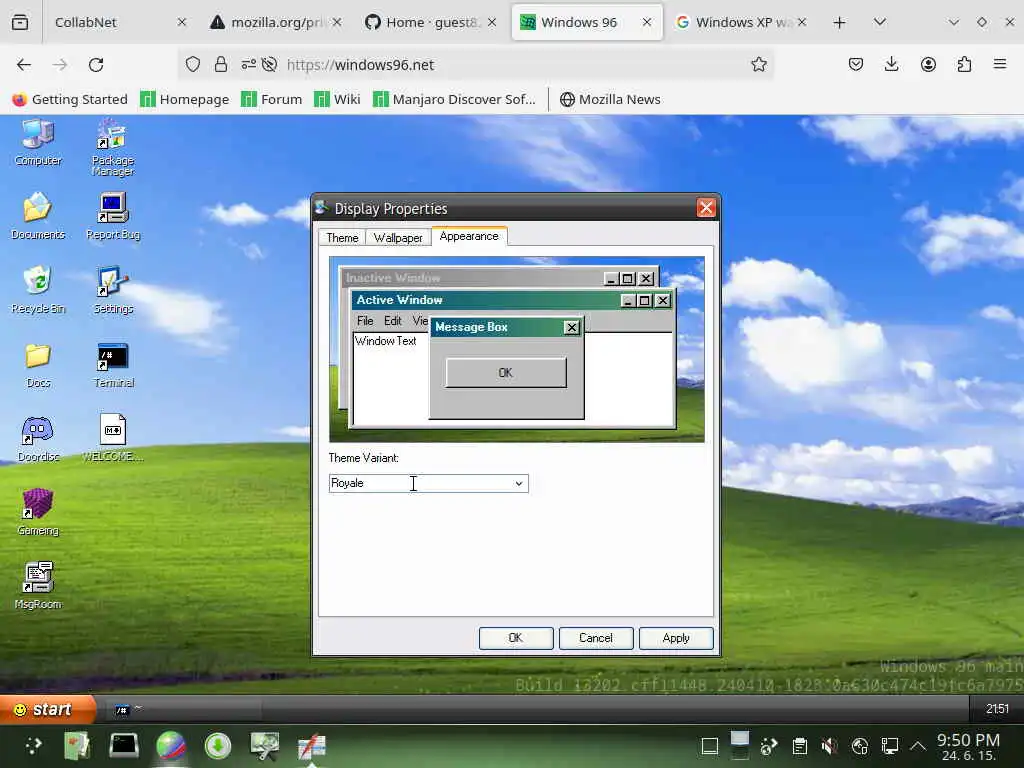Click the Windows 96 start button
The width and height of the screenshot is (1024, 768).
click(x=47, y=709)
